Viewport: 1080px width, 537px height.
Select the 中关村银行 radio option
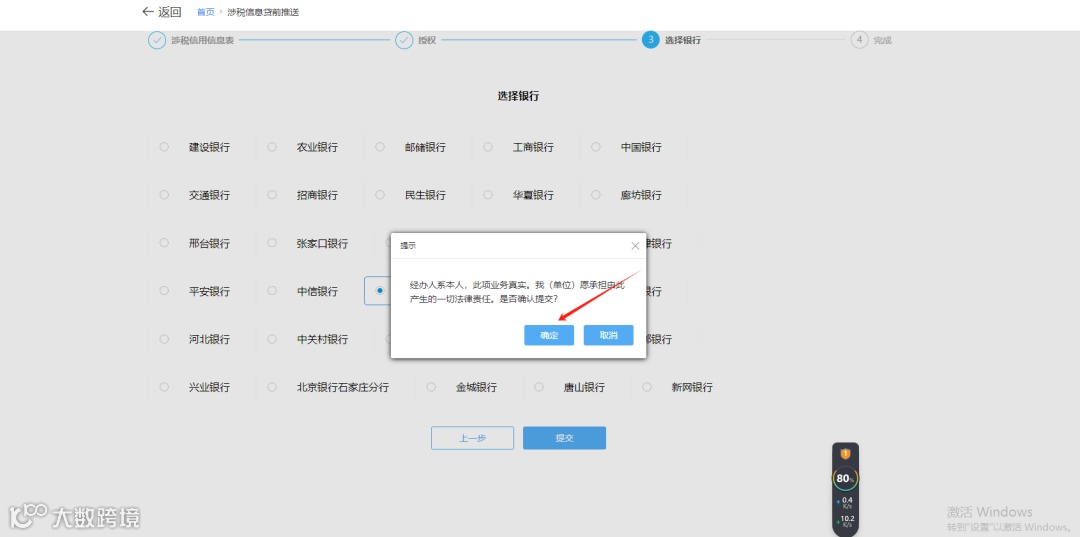coord(272,339)
